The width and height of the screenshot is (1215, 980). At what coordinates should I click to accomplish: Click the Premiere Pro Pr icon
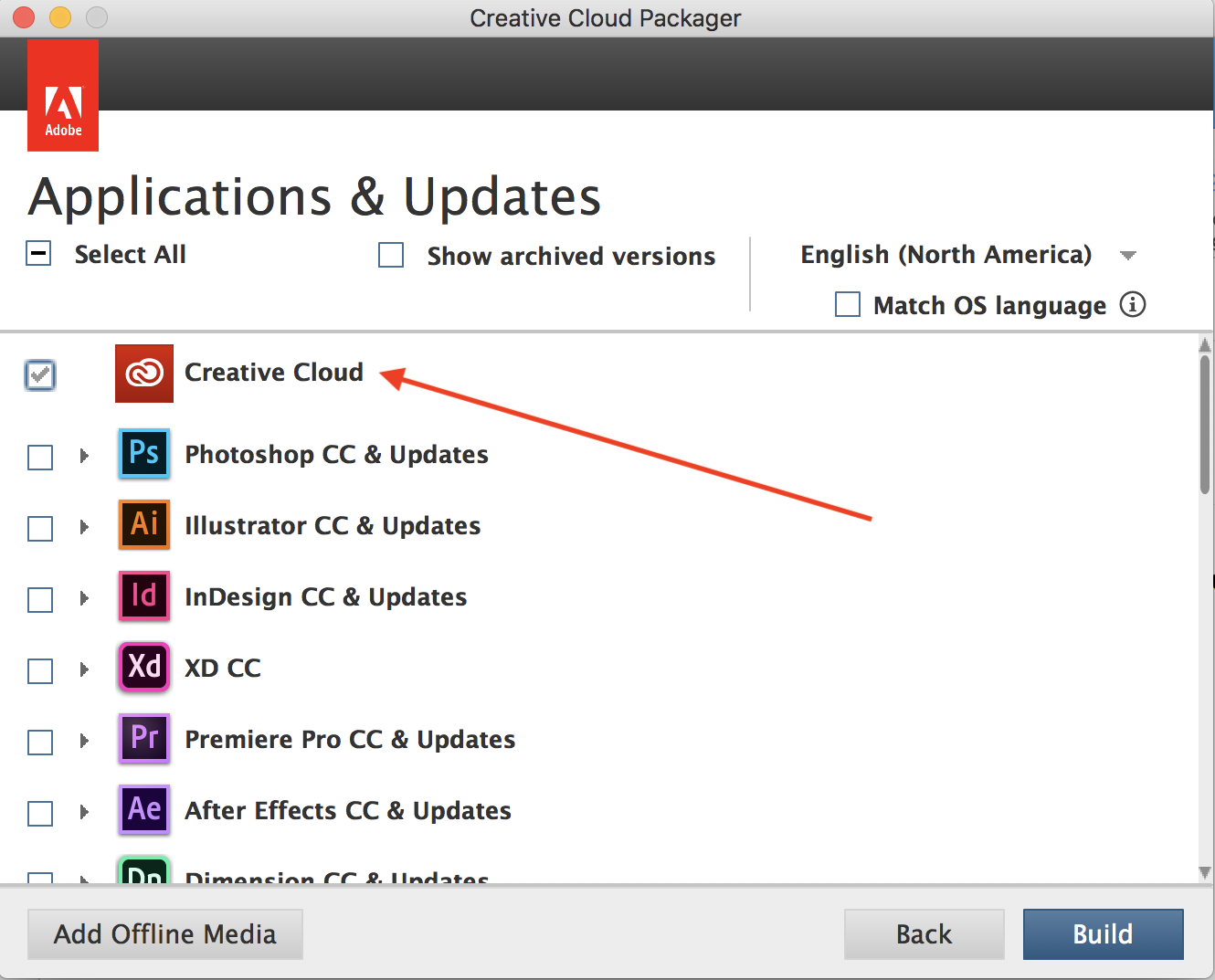click(x=144, y=738)
